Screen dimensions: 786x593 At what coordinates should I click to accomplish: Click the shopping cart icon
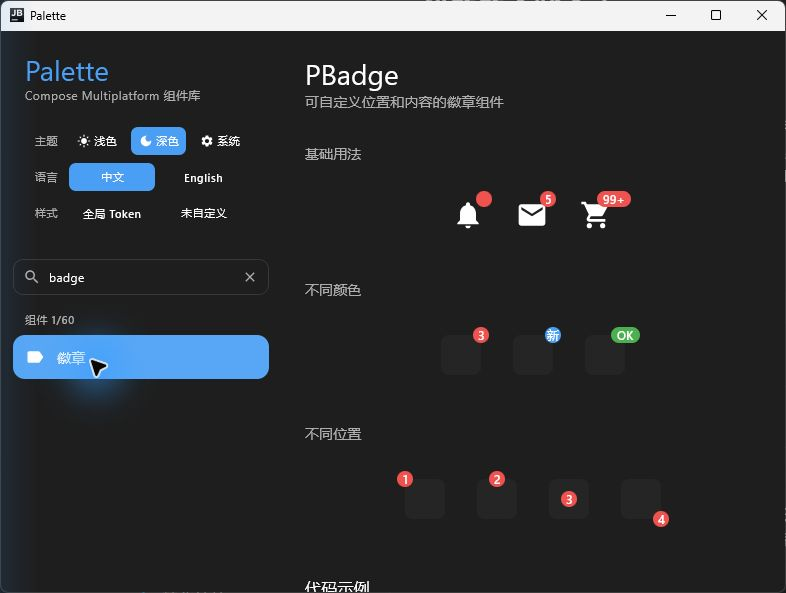[595, 215]
